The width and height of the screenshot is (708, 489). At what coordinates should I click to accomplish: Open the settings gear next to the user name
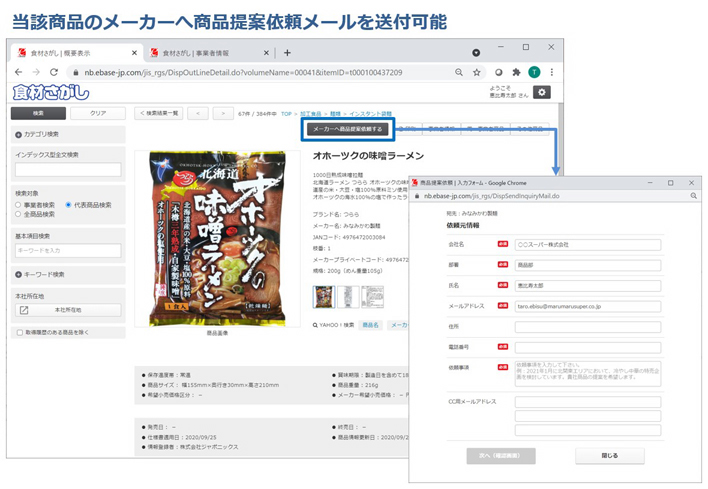(542, 92)
